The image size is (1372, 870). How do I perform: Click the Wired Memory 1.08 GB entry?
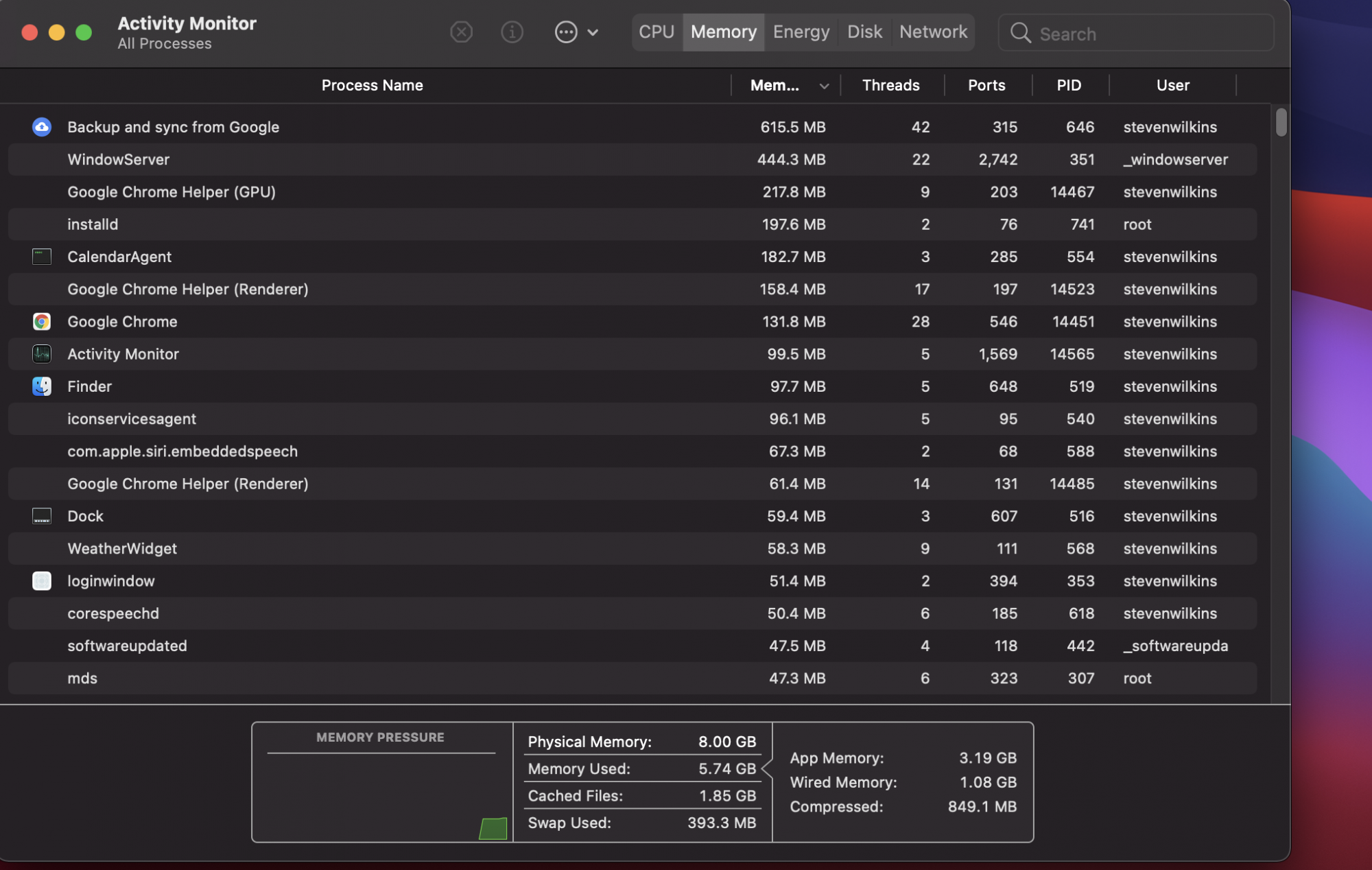pyautogui.click(x=903, y=782)
